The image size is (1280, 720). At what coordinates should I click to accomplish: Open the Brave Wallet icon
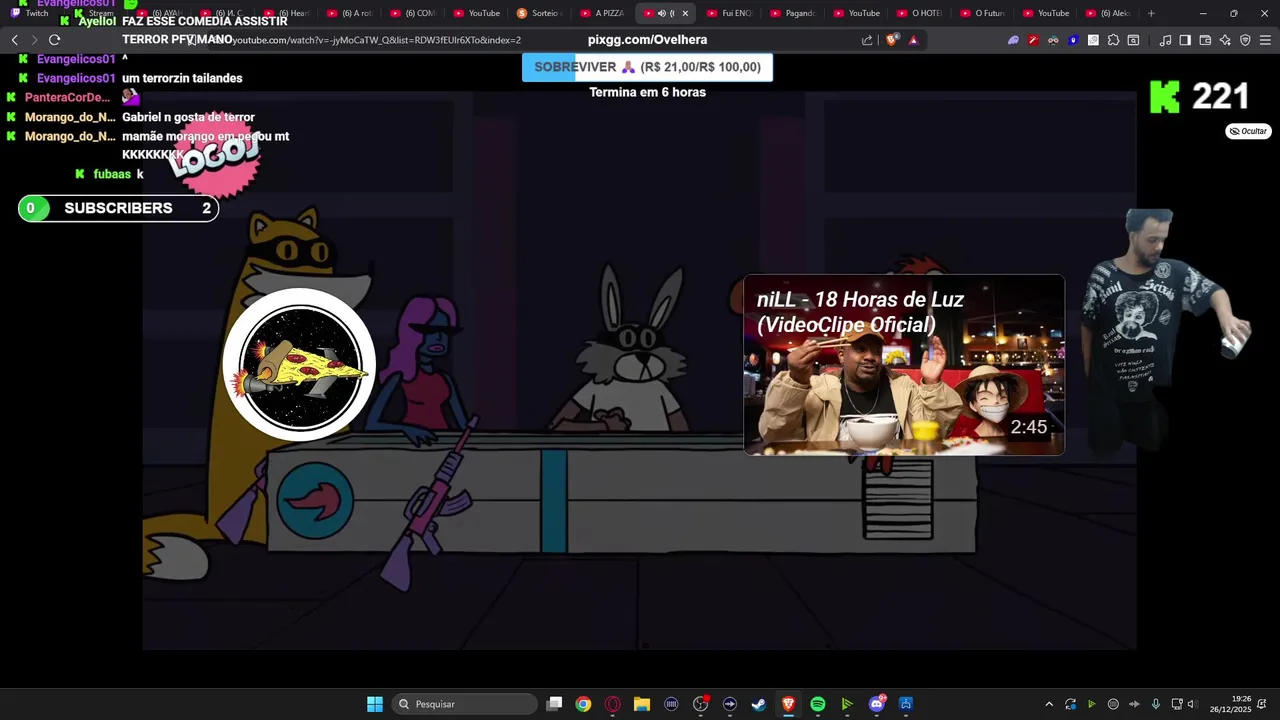point(1205,40)
